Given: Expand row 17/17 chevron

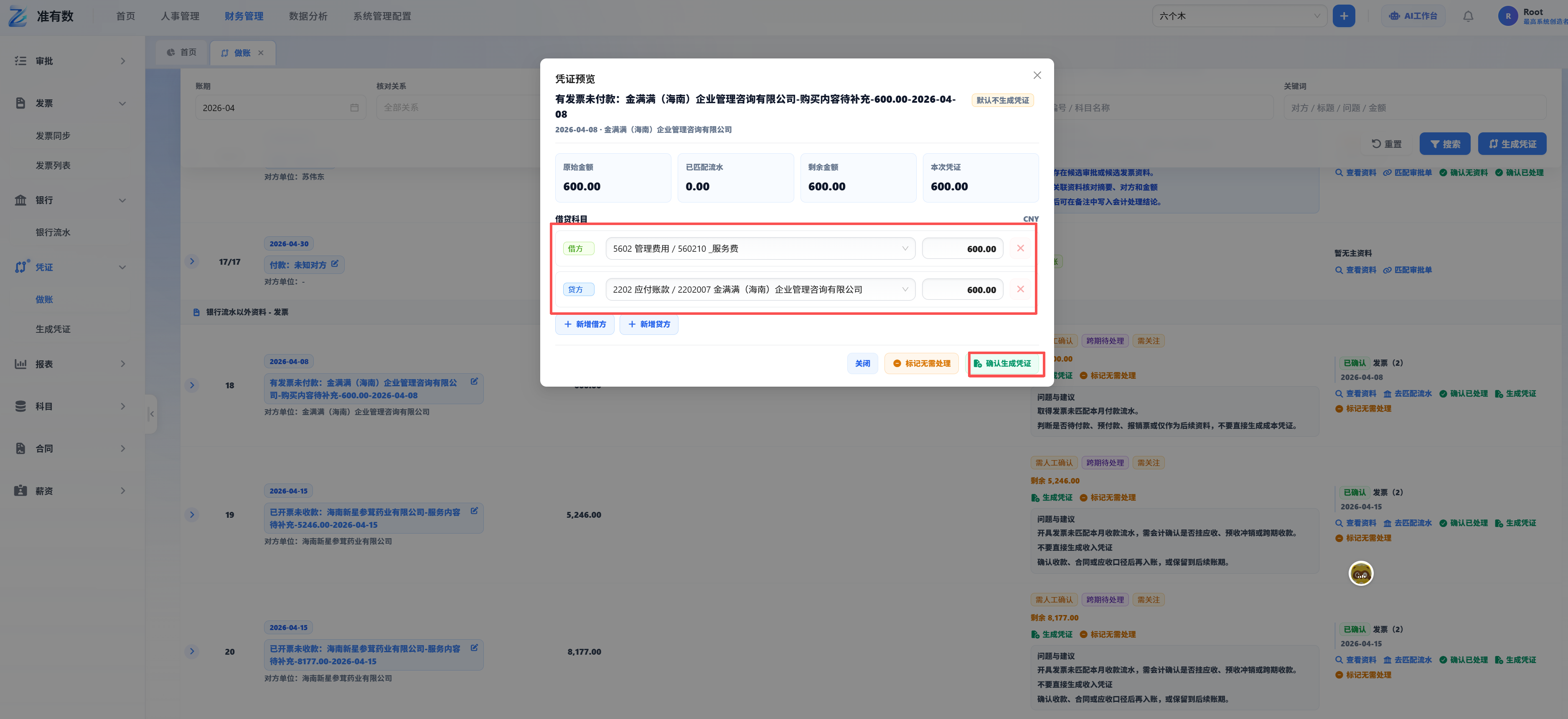Looking at the screenshot, I should pyautogui.click(x=192, y=261).
